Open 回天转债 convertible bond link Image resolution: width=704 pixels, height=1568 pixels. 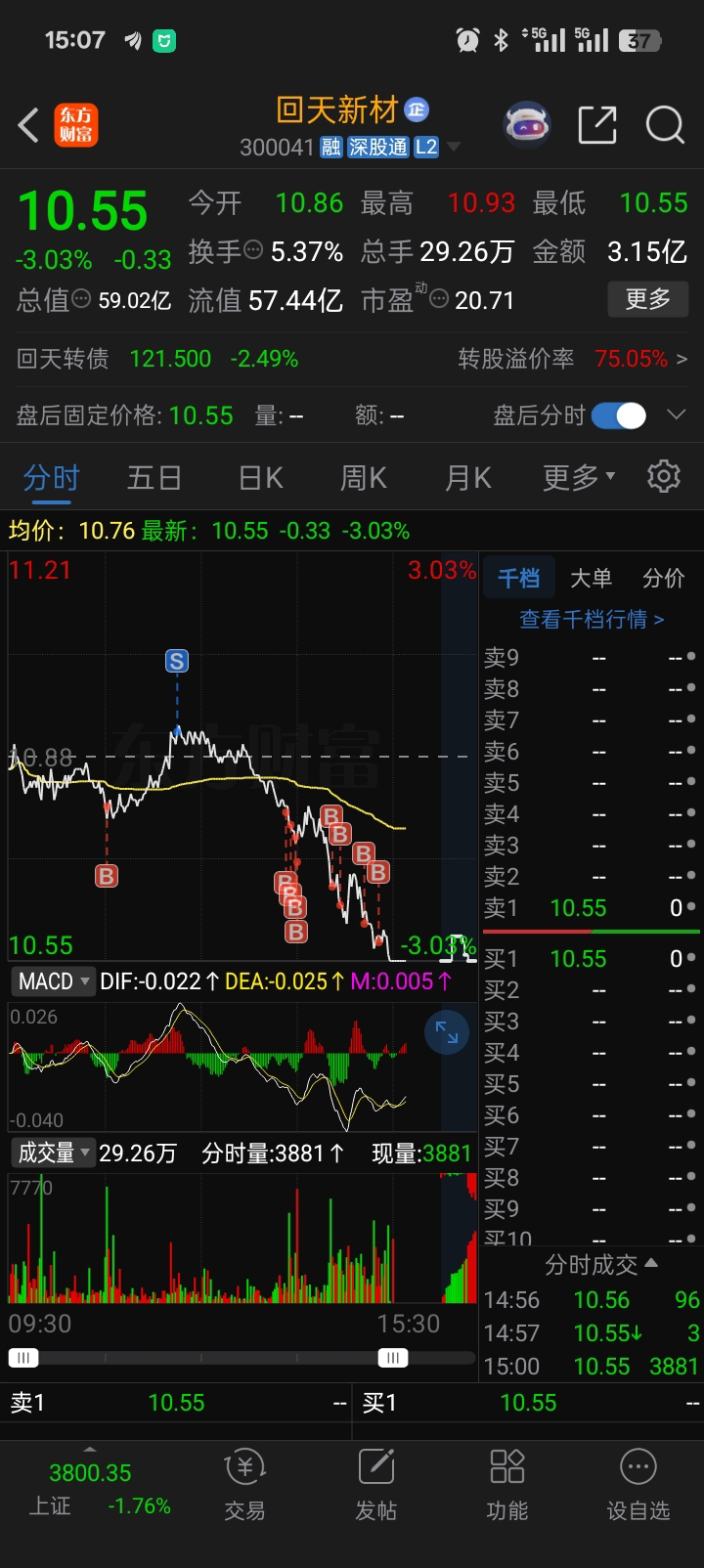[x=157, y=359]
